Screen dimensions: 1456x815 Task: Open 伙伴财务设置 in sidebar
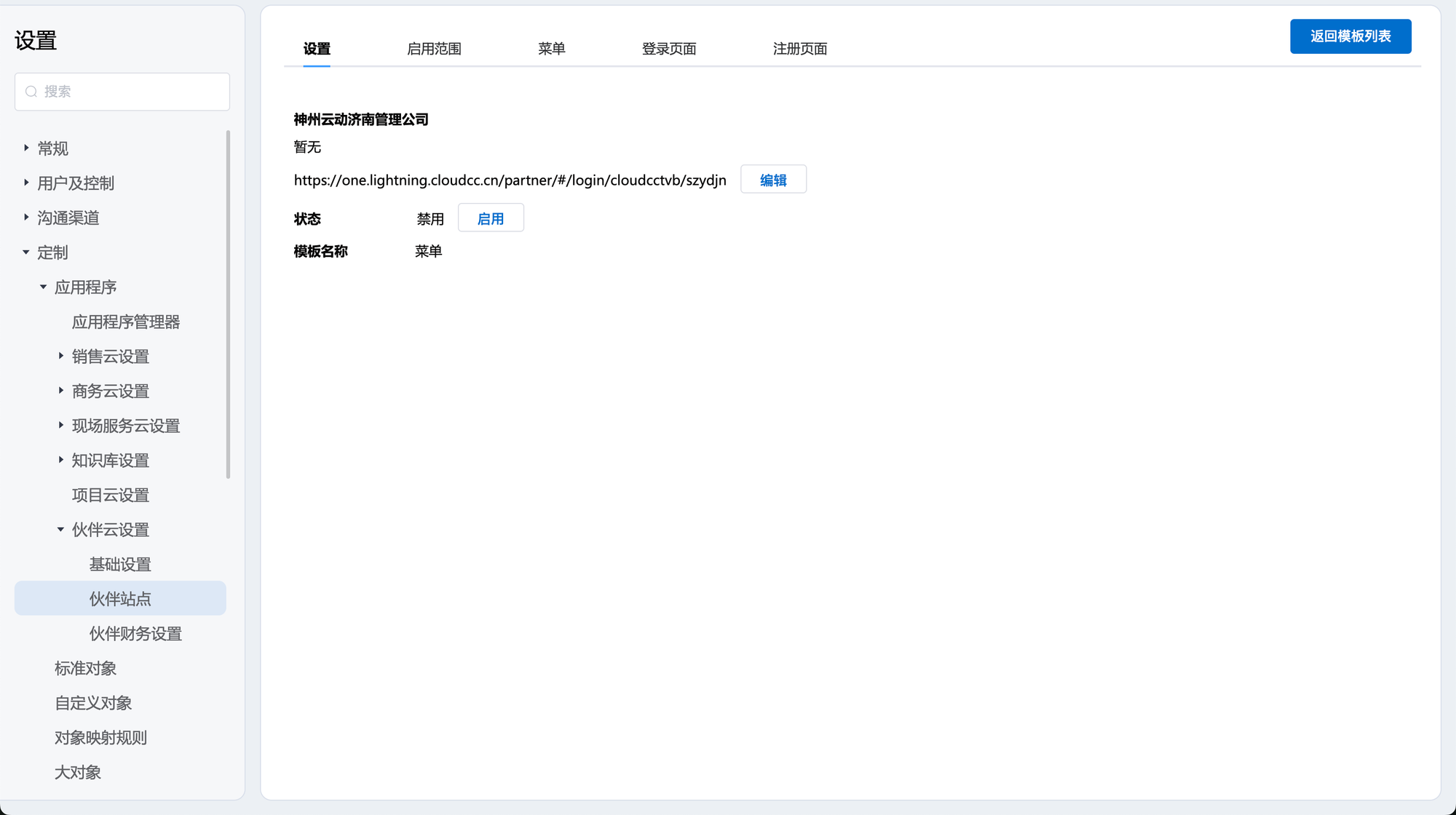[135, 634]
